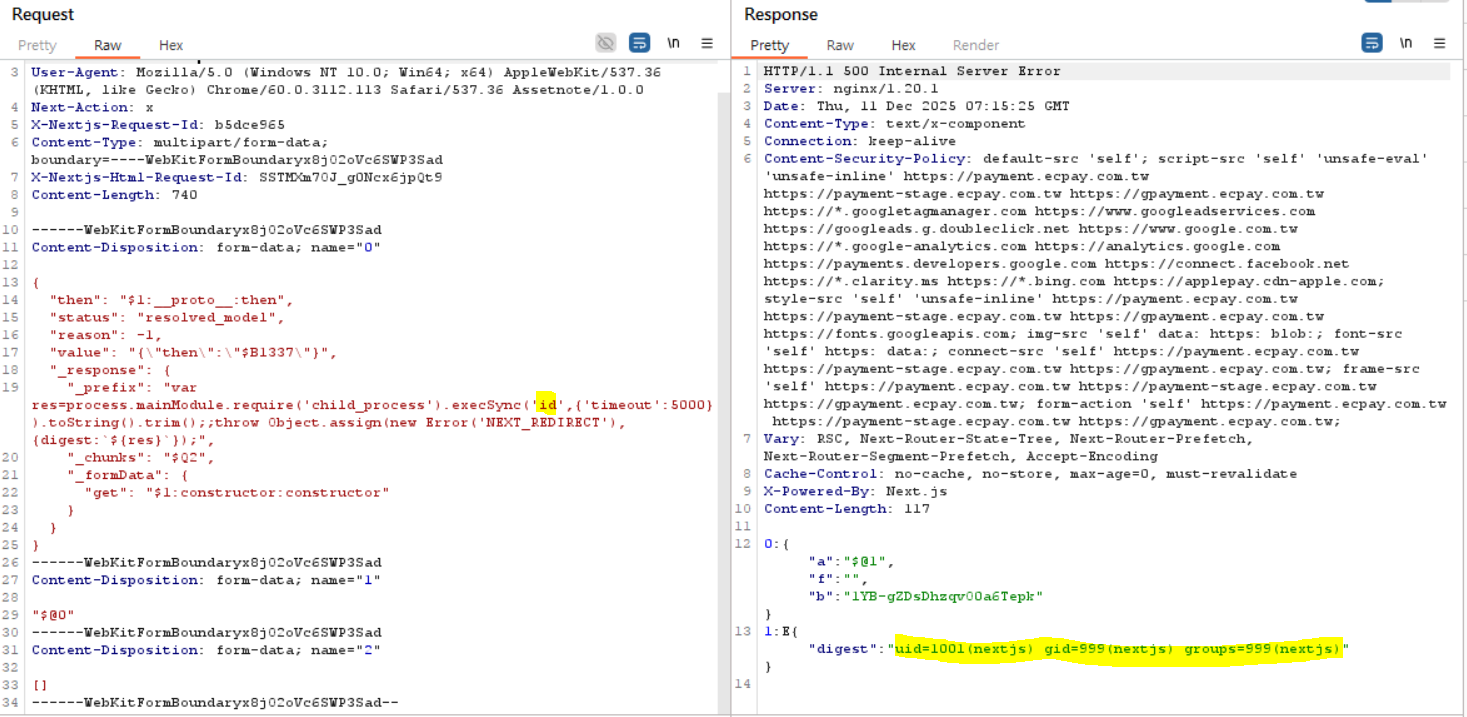Viewport: 1467px width, 717px height.
Task: Click HTTP/1.1 500 Internal Server Error line
Action: [x=912, y=72]
